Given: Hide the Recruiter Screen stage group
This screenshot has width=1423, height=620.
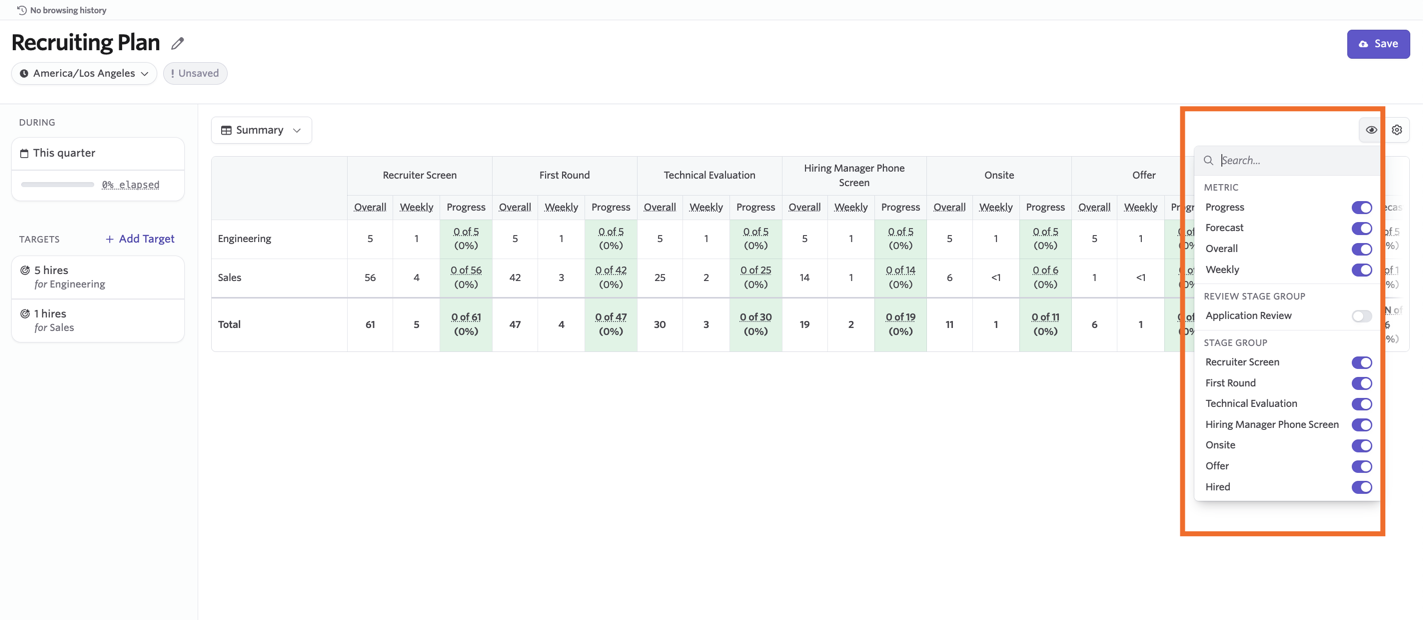Looking at the screenshot, I should (x=1362, y=363).
